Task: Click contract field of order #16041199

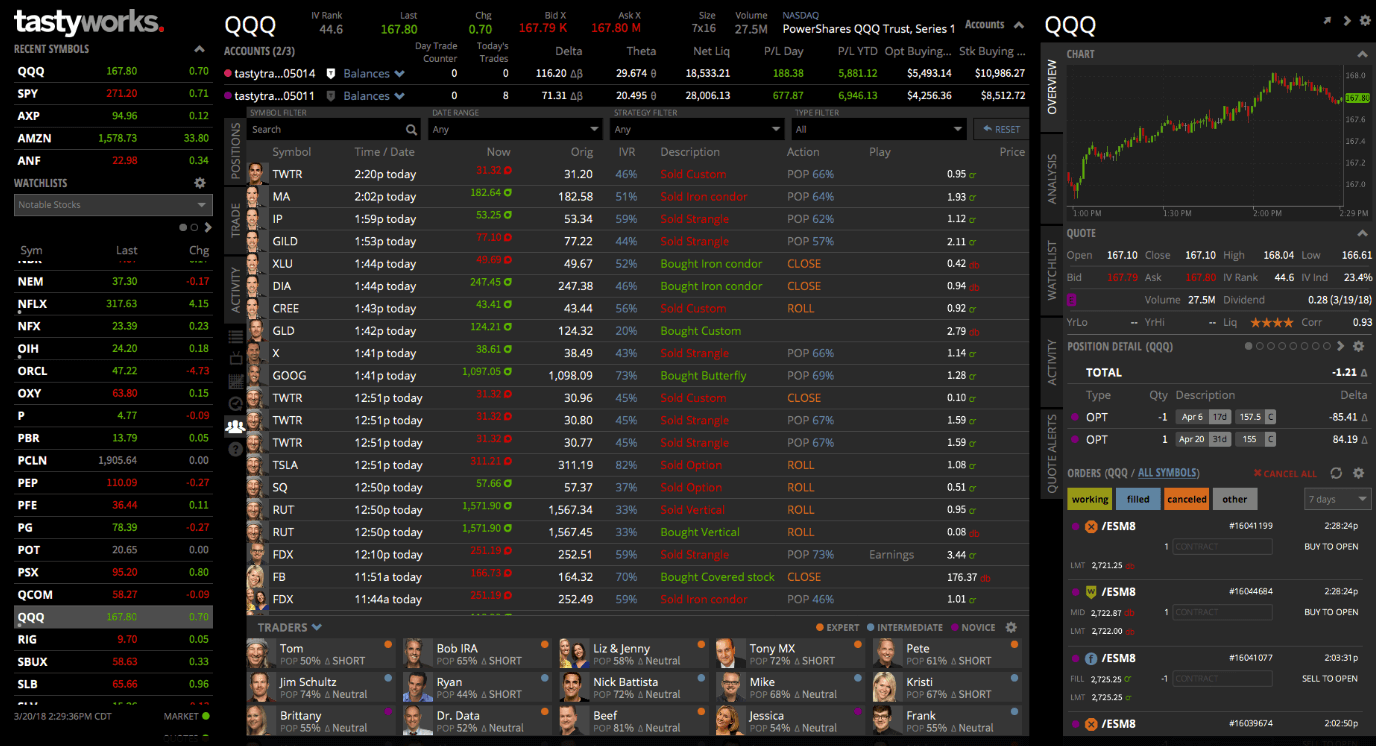Action: click(1222, 547)
